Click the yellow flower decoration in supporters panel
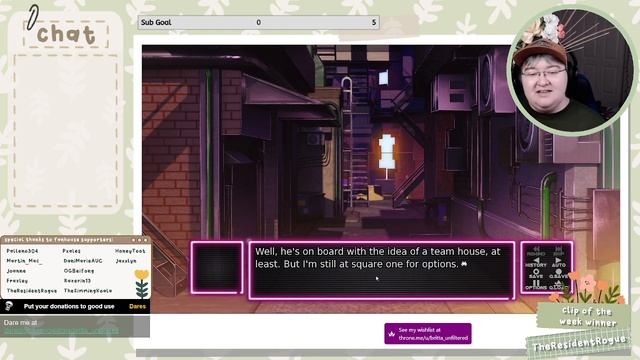 [142, 284]
